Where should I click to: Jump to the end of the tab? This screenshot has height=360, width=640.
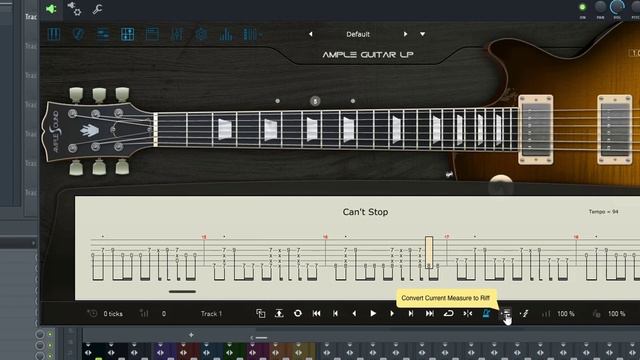point(429,313)
